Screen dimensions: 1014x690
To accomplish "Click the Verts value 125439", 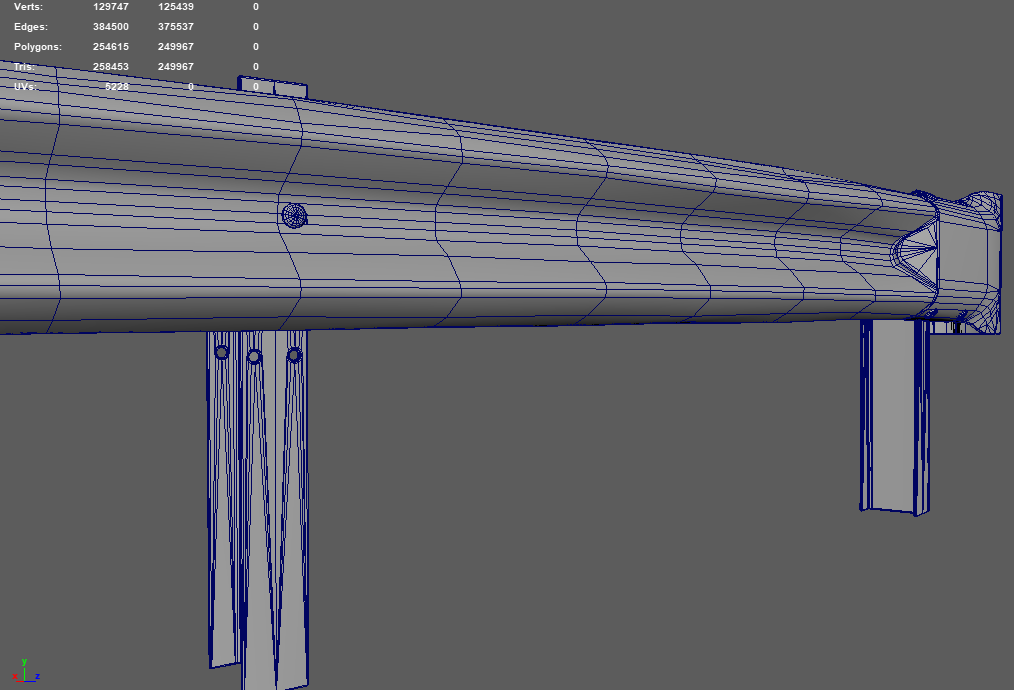I will click(176, 6).
